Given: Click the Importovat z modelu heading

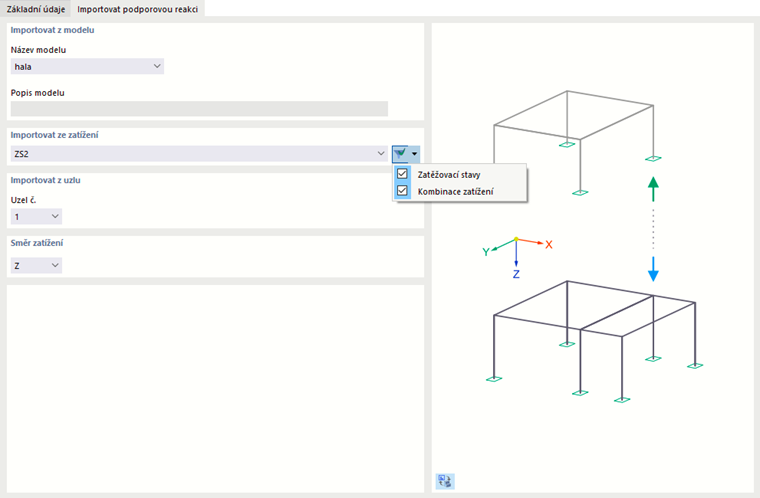Looking at the screenshot, I should (x=52, y=30).
